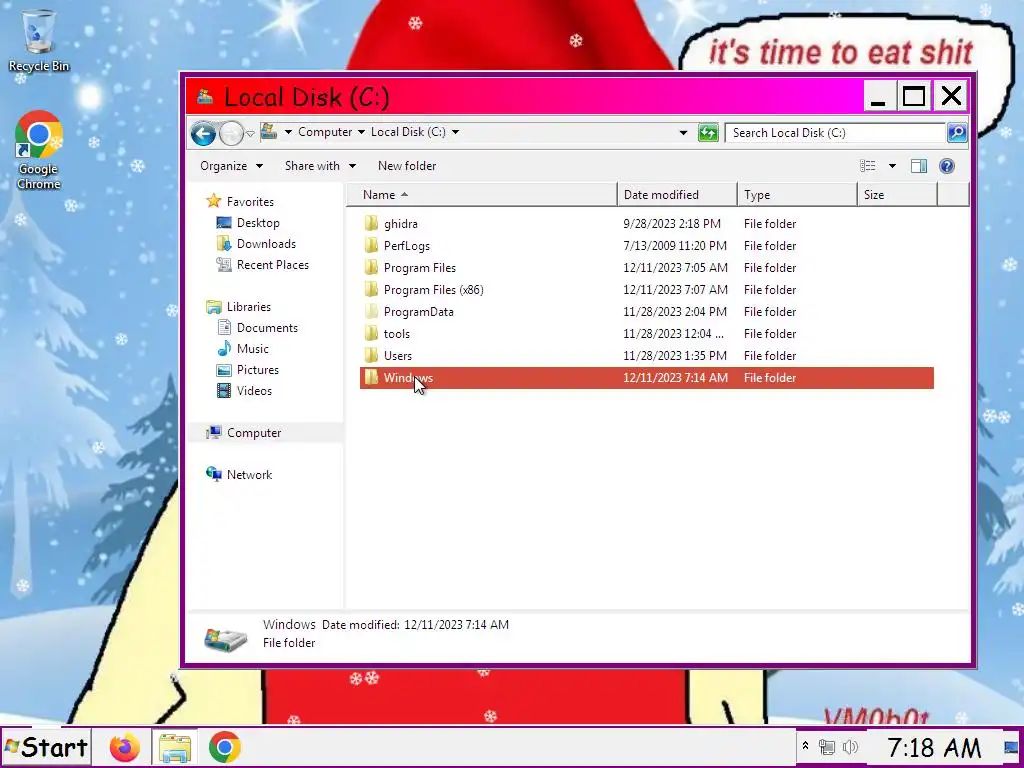Sort by the Size column header
The height and width of the screenshot is (768, 1024).
point(897,195)
